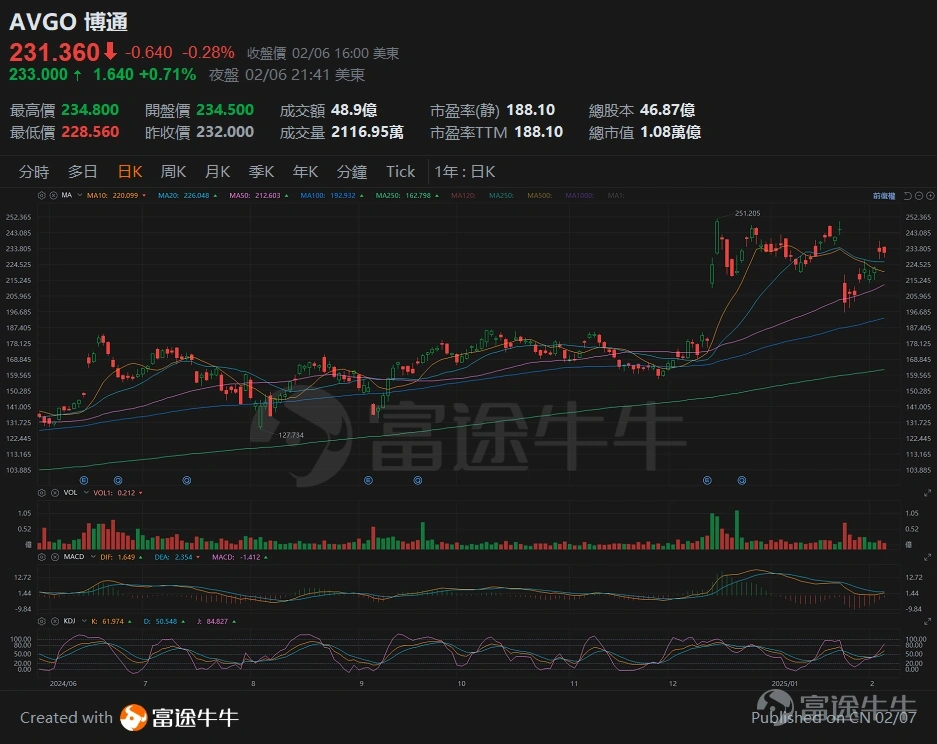Image resolution: width=937 pixels, height=744 pixels.
Task: Select the 周K weekly candlestick tab
Action: coord(173,172)
